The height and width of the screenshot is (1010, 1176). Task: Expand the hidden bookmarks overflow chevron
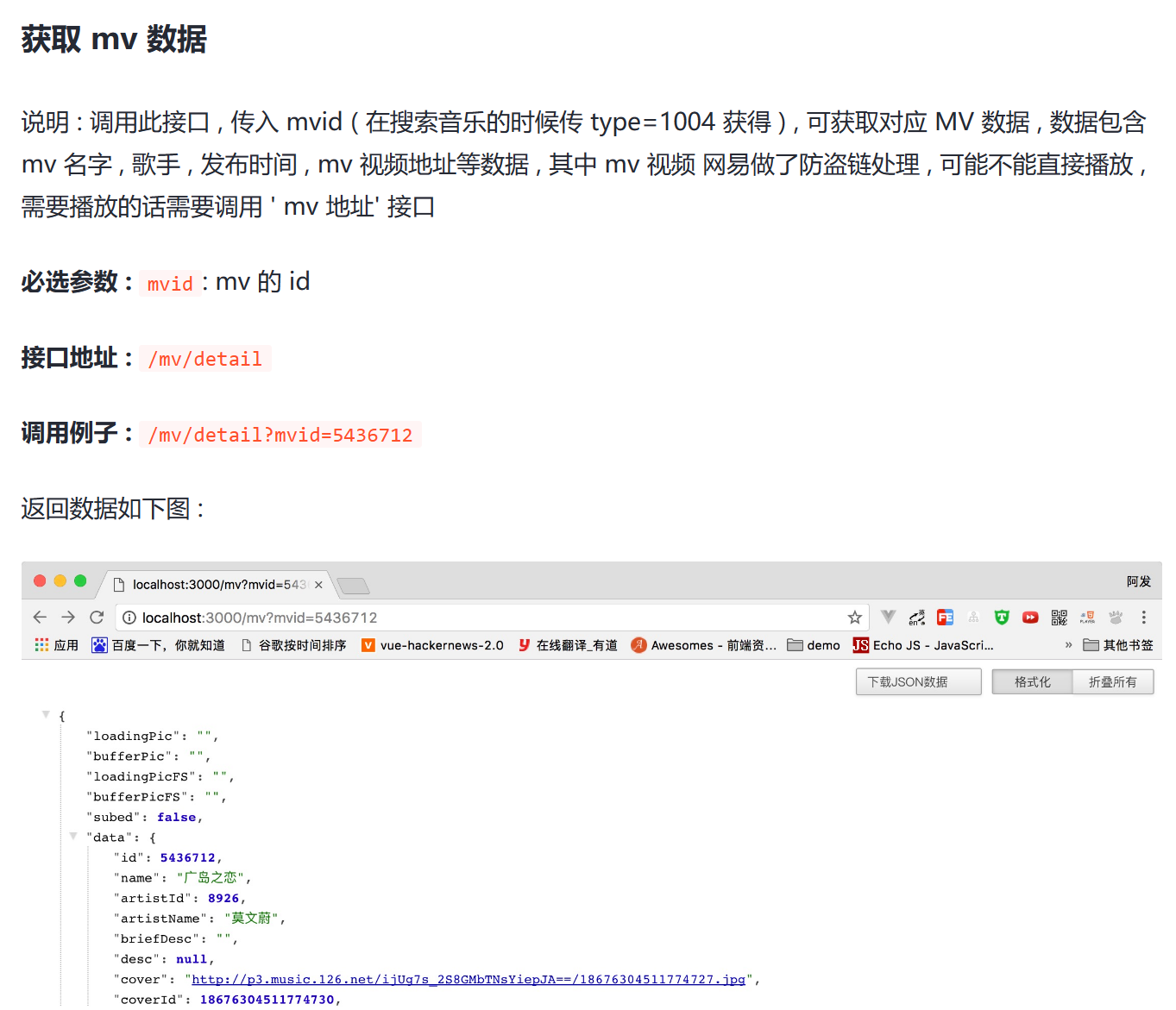pos(1068,644)
